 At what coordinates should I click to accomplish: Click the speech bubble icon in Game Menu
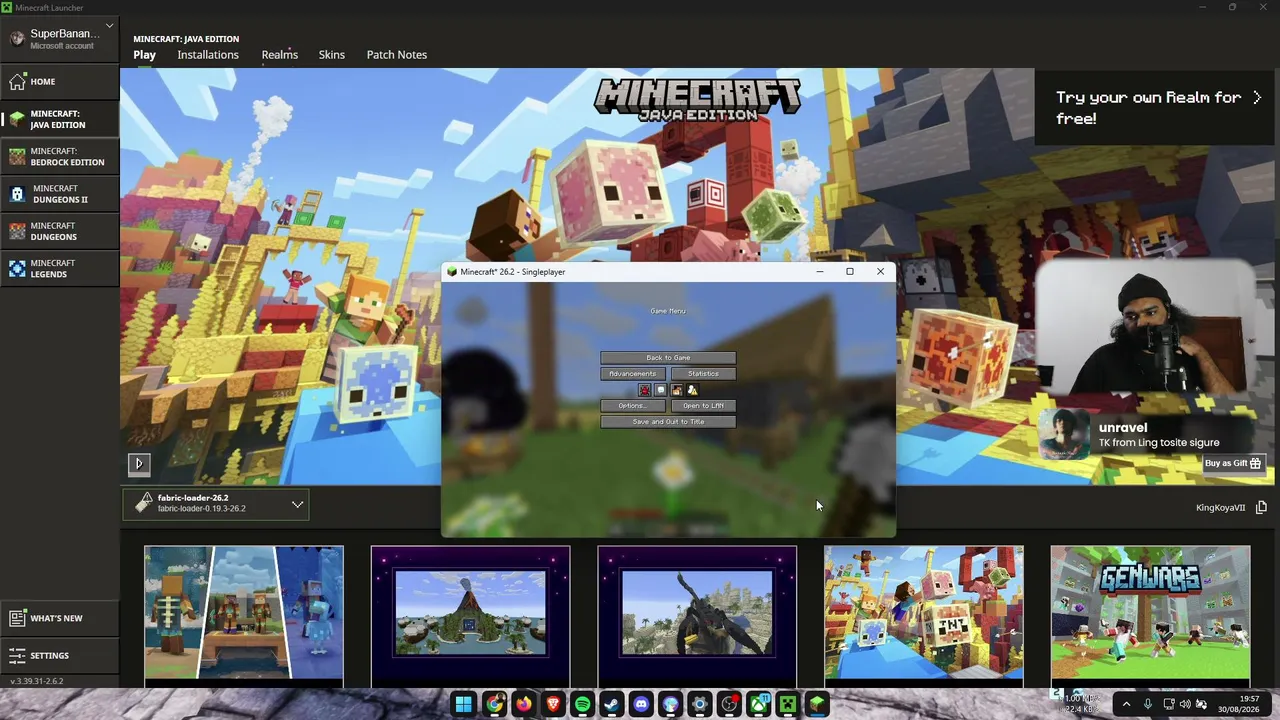click(661, 390)
